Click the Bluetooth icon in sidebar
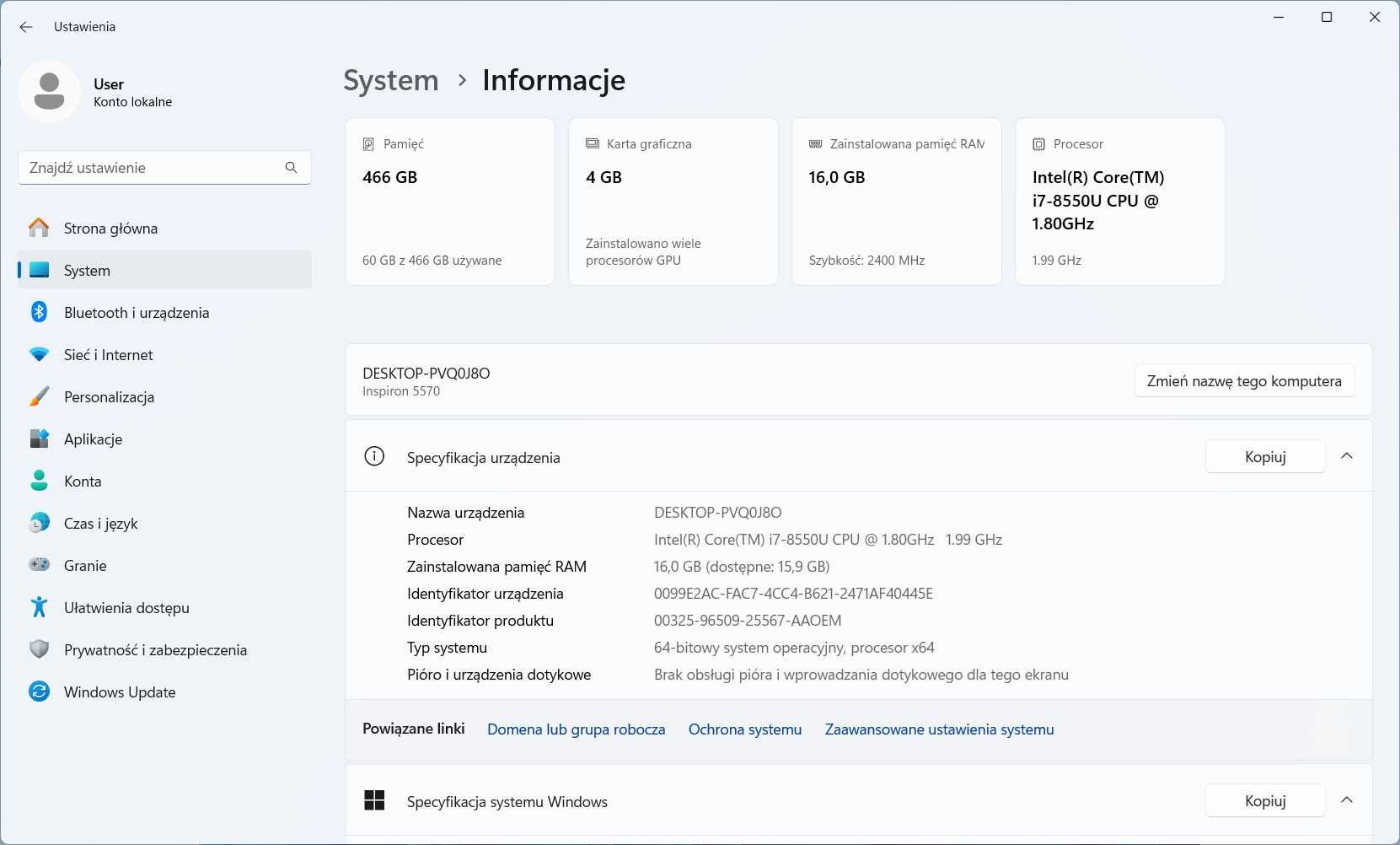This screenshot has width=1400, height=845. (x=39, y=312)
